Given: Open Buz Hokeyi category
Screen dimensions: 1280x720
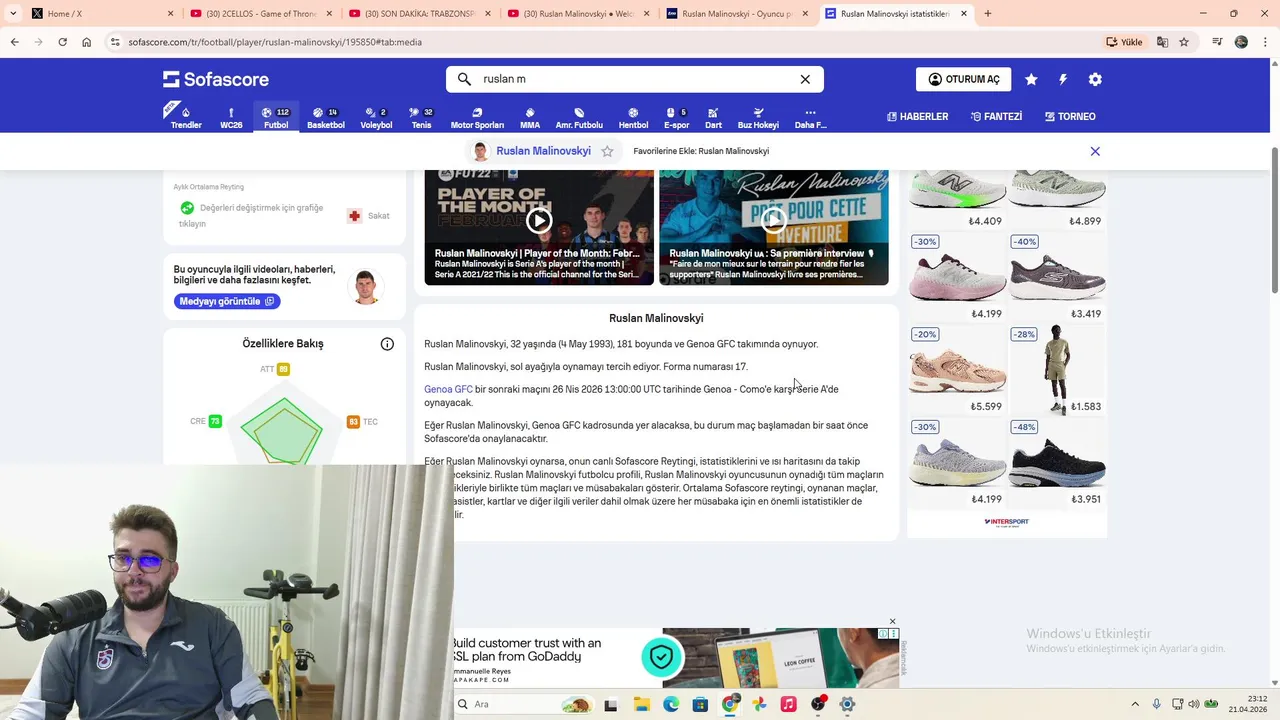Looking at the screenshot, I should 758,118.
